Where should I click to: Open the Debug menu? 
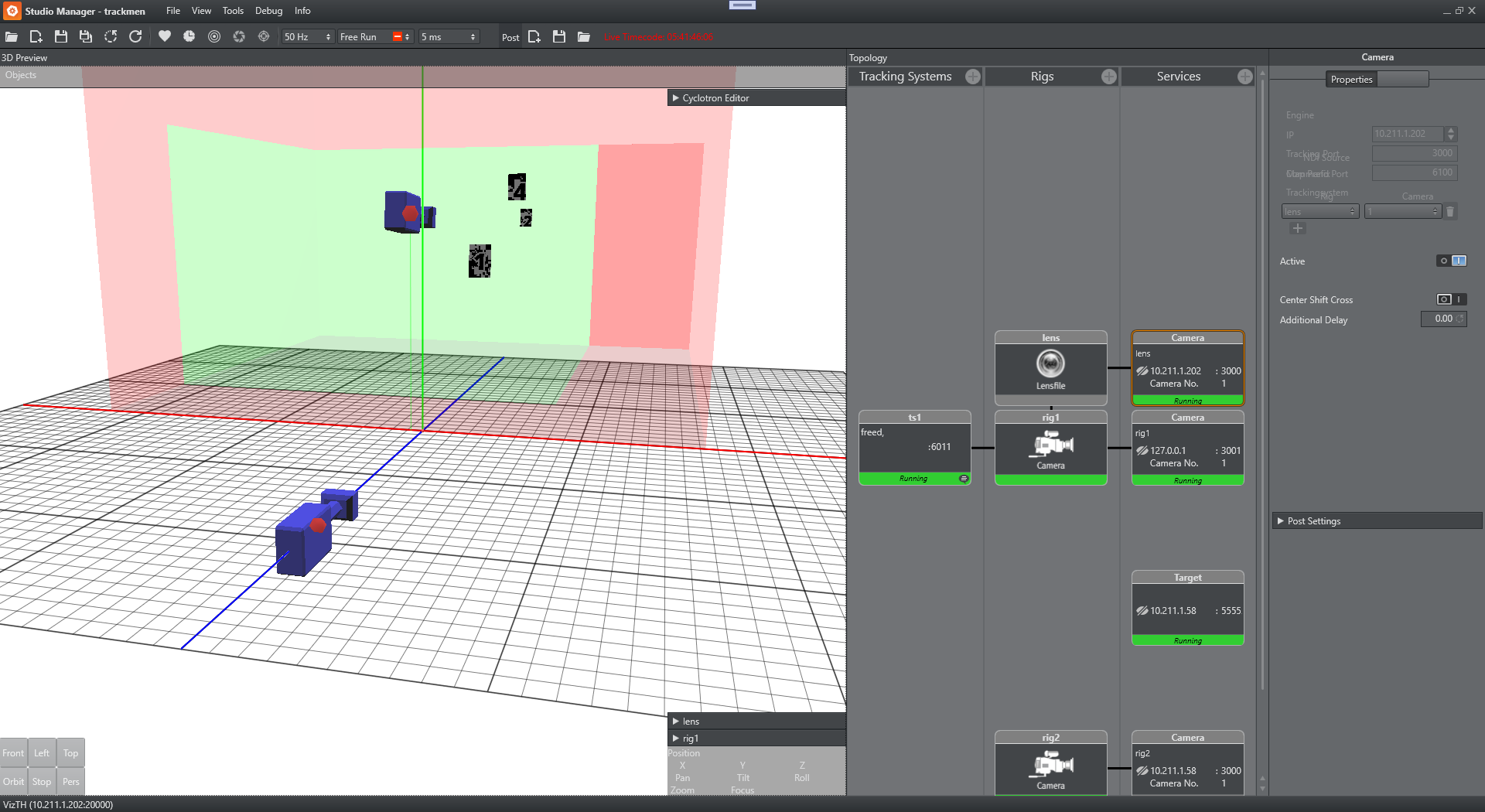[x=268, y=11]
